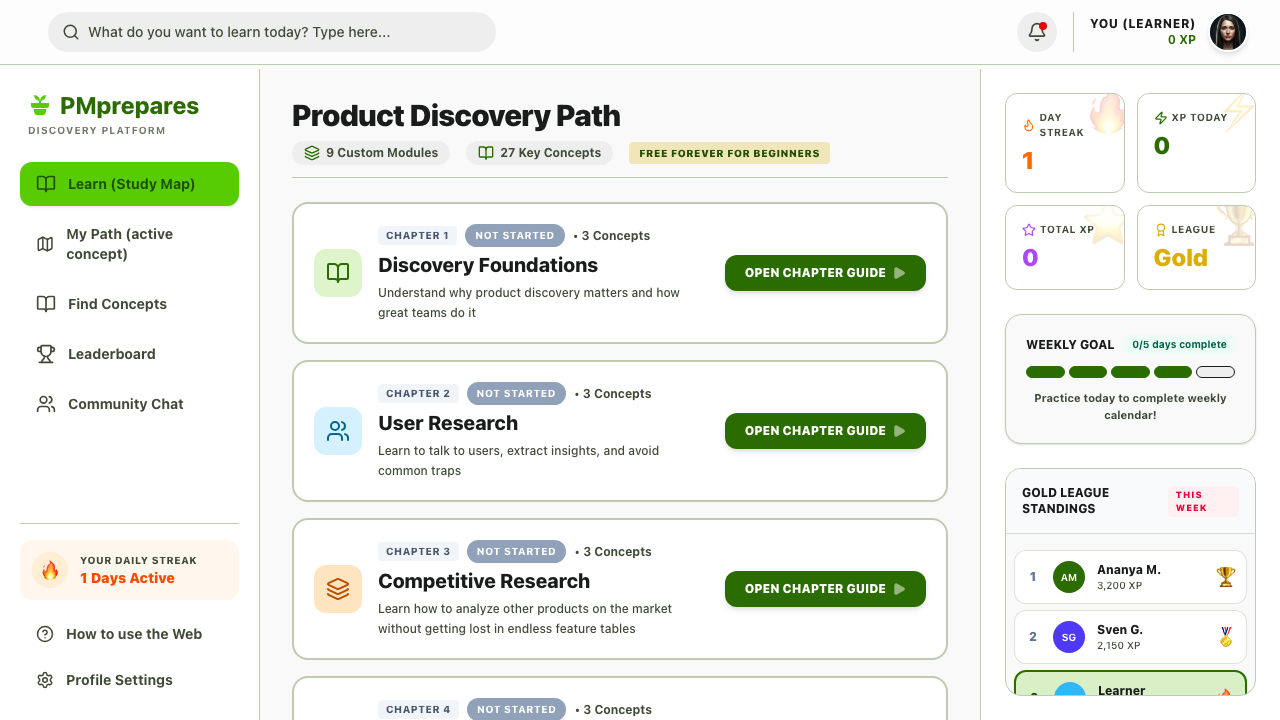The width and height of the screenshot is (1280, 720).
Task: Open Learn (Study Map) in sidebar
Action: pos(129,184)
